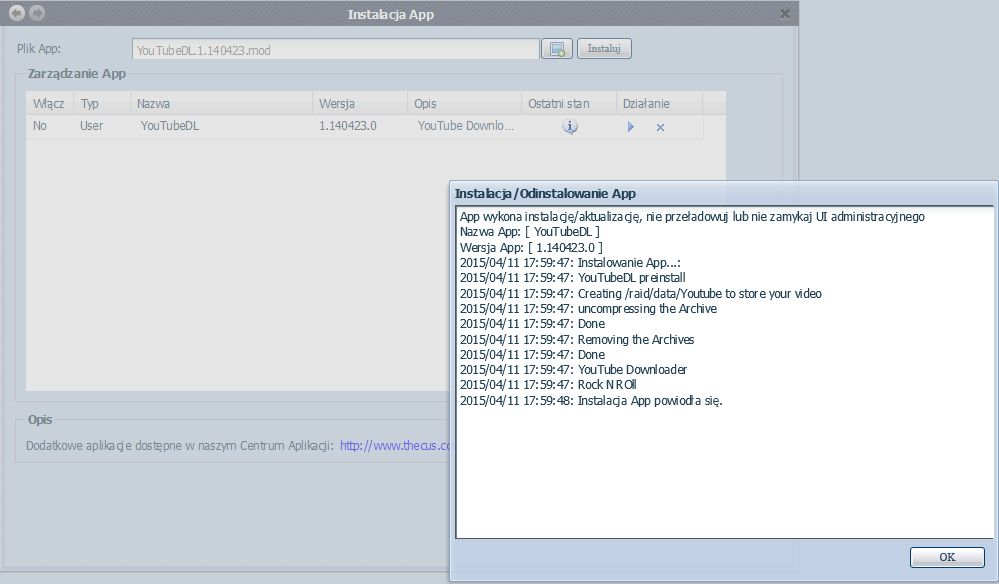Image resolution: width=999 pixels, height=584 pixels.
Task: Click log line 'YouTube Downloader'
Action: click(573, 369)
